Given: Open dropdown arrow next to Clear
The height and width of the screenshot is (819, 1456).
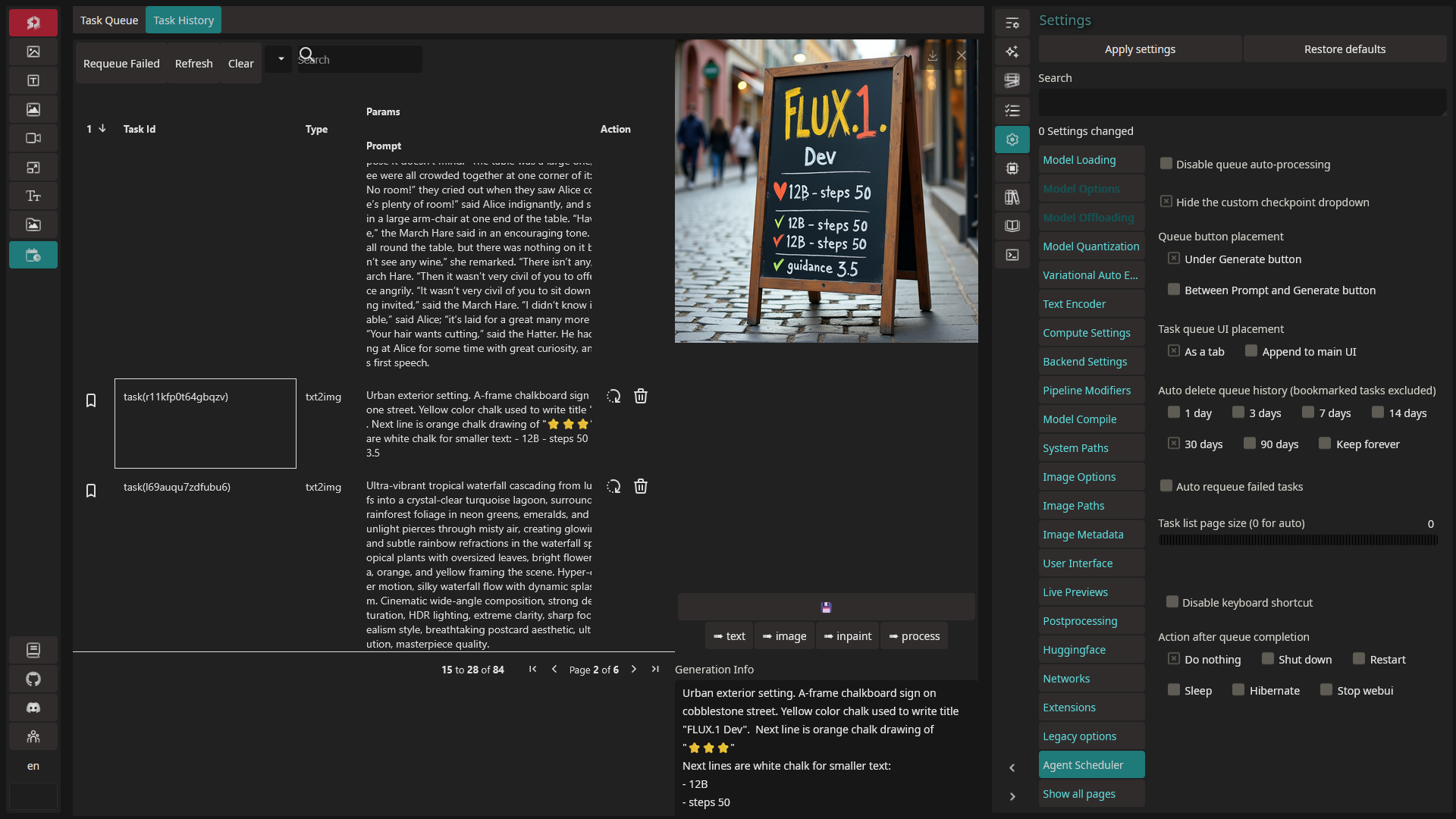Looking at the screenshot, I should (281, 59).
